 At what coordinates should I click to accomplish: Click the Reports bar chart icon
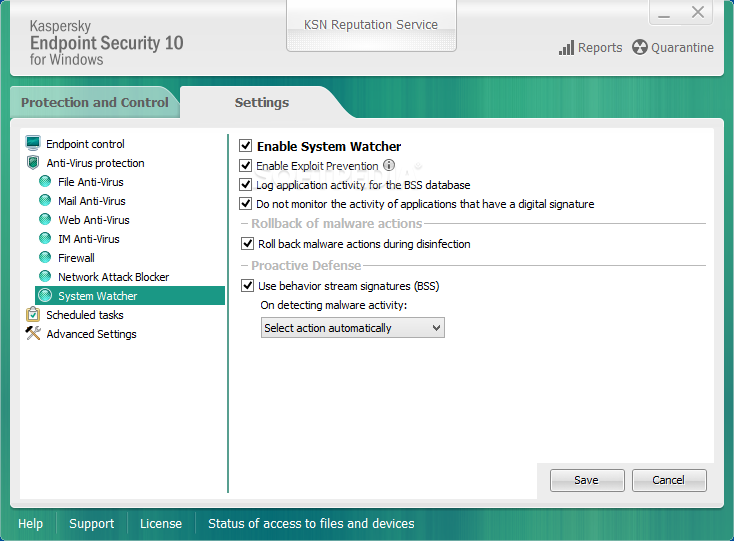tap(566, 48)
